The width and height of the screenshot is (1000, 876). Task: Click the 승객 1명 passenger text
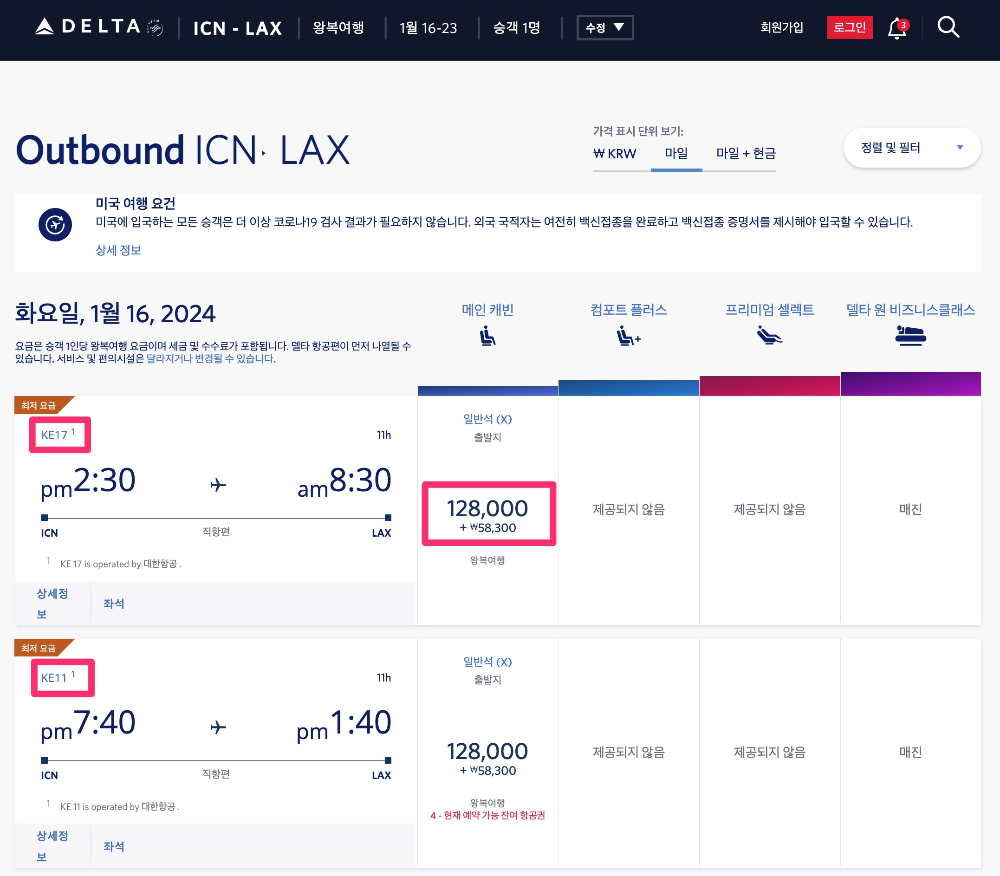(516, 27)
